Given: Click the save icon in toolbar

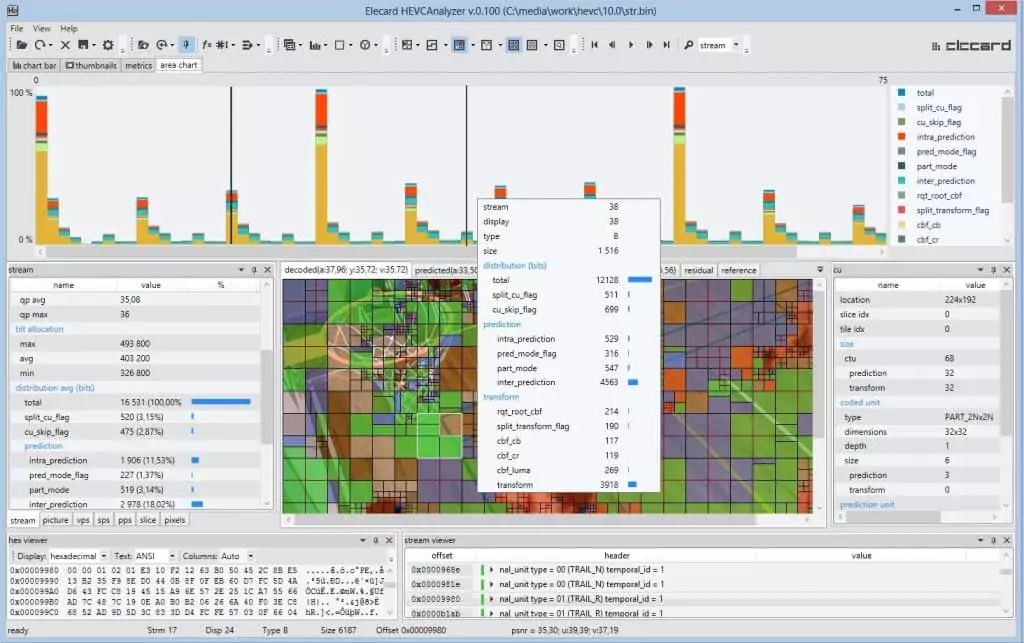Looking at the screenshot, I should pos(83,45).
